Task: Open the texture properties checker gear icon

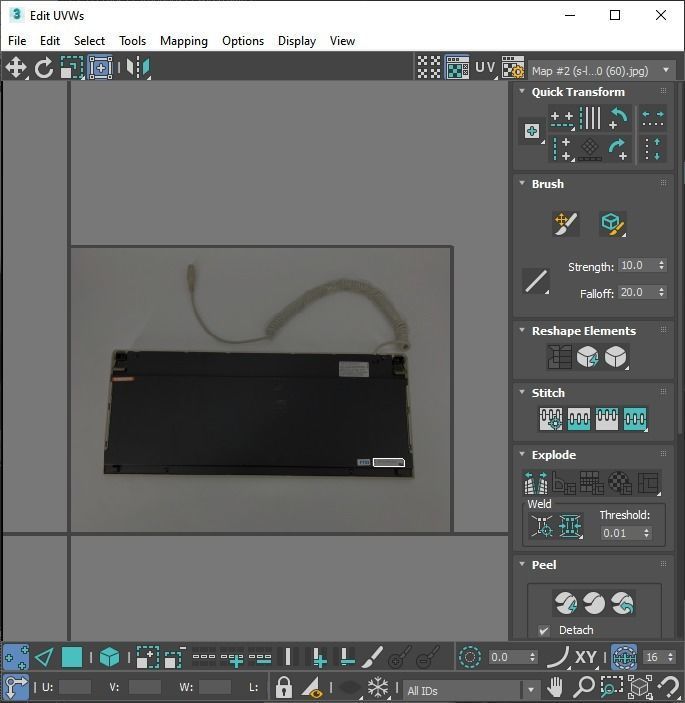Action: [512, 68]
